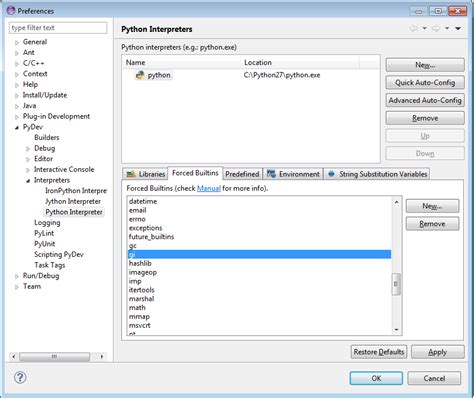The width and height of the screenshot is (474, 398).
Task: Select PyLint in the tree
Action: (x=44, y=233)
